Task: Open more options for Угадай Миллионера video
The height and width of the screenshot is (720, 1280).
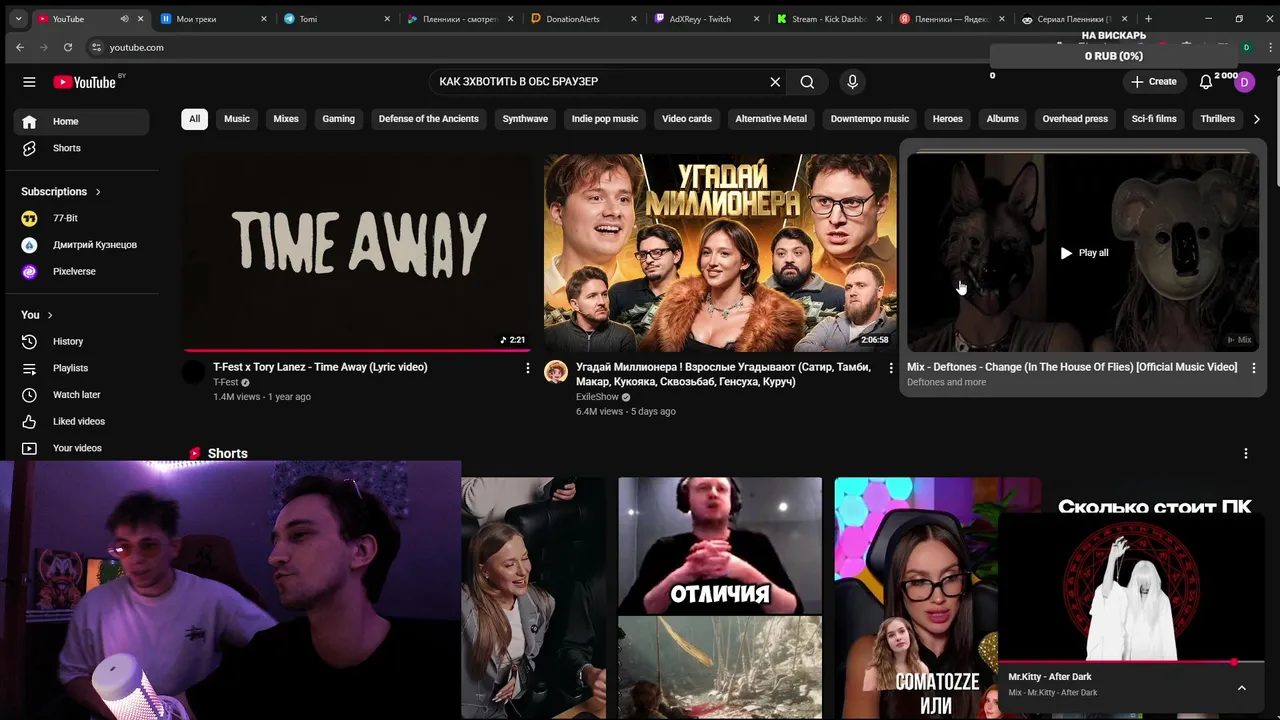Action: pos(891,368)
